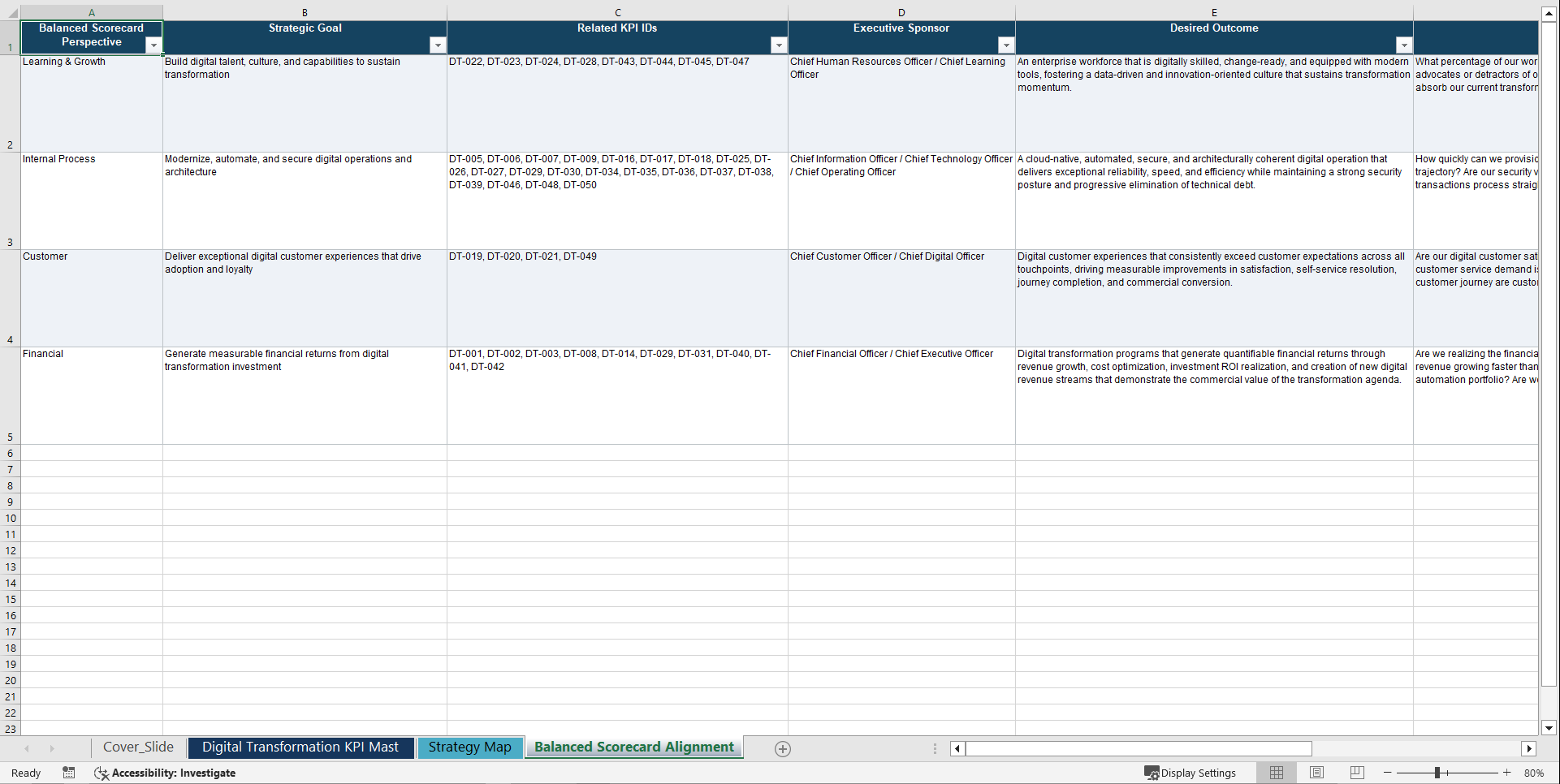1560x784 pixels.
Task: Select column B header
Action: coord(305,12)
